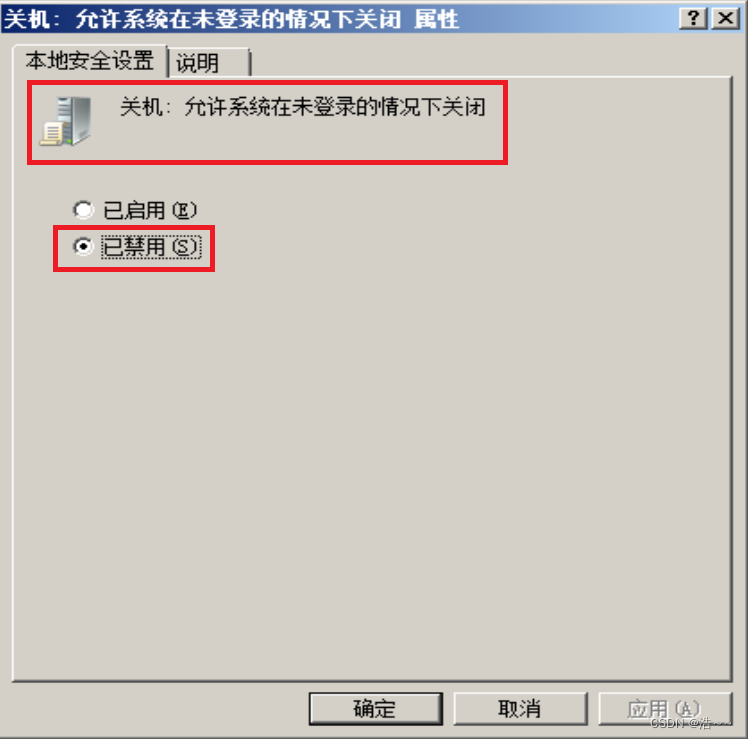Click the policy name text beside server icon
Screen dimensions: 748x739
click(302, 106)
